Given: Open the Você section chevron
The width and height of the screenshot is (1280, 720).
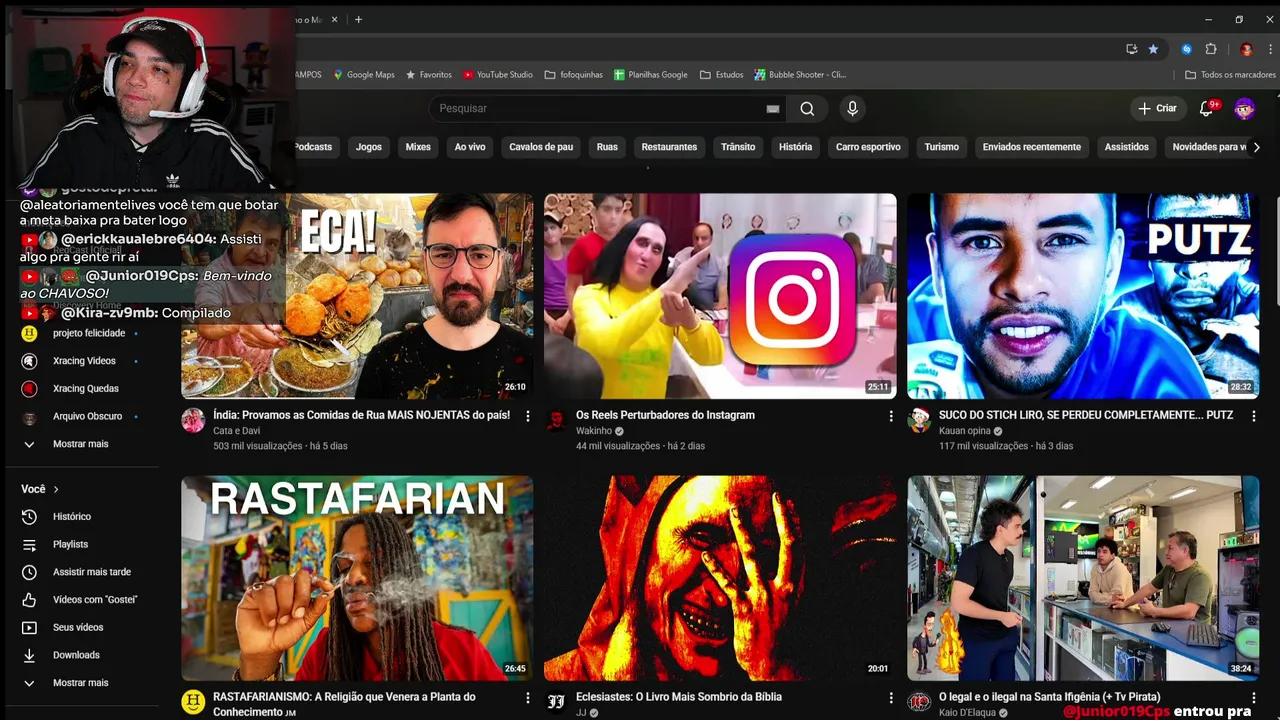Looking at the screenshot, I should pyautogui.click(x=56, y=489).
